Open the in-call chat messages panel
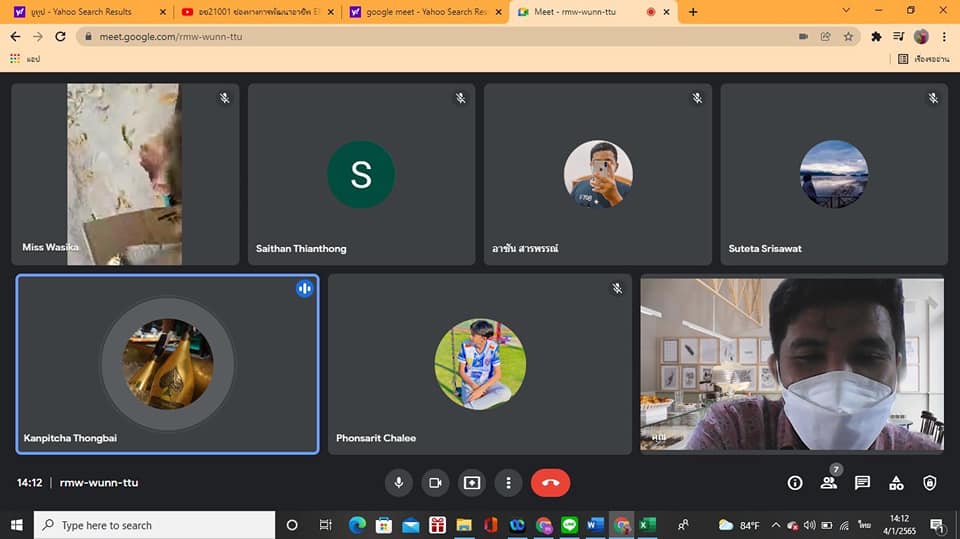The image size is (960, 539). pos(862,483)
